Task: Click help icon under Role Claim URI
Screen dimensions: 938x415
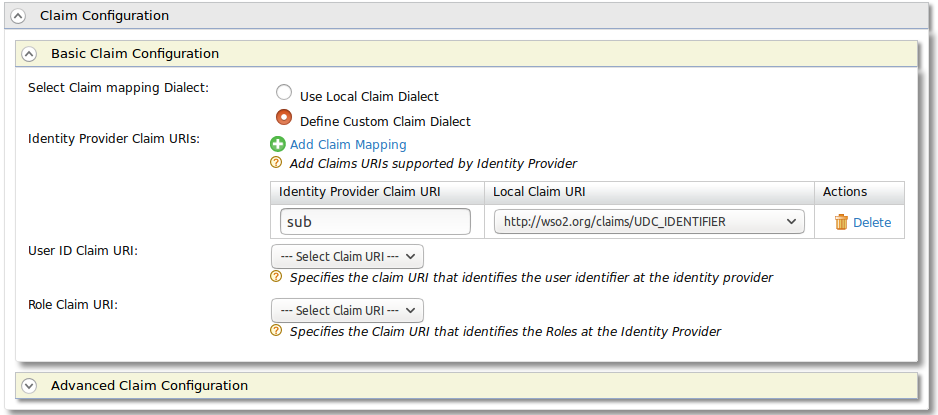Action: coord(276,330)
